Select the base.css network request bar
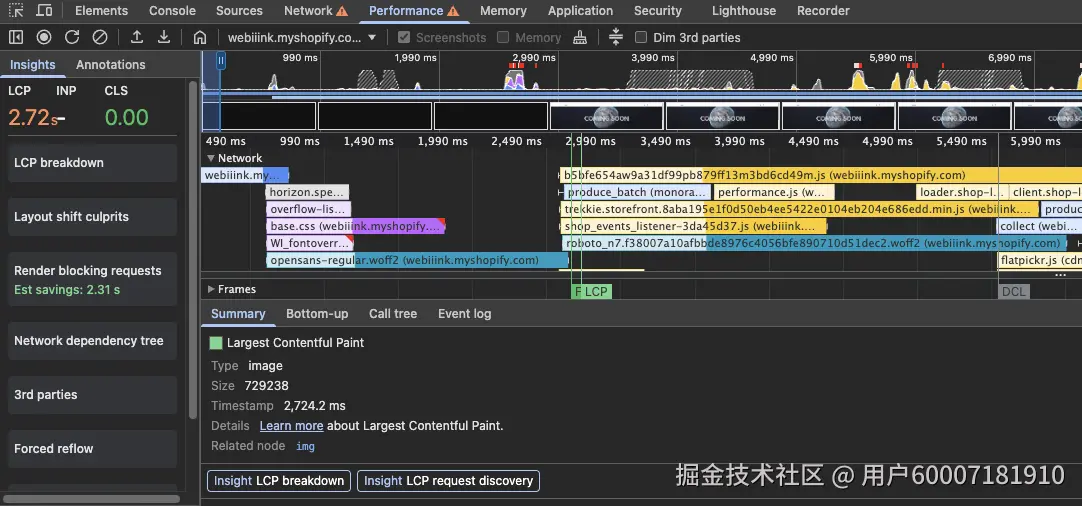Screen dimensions: 1082x506 (x=356, y=226)
